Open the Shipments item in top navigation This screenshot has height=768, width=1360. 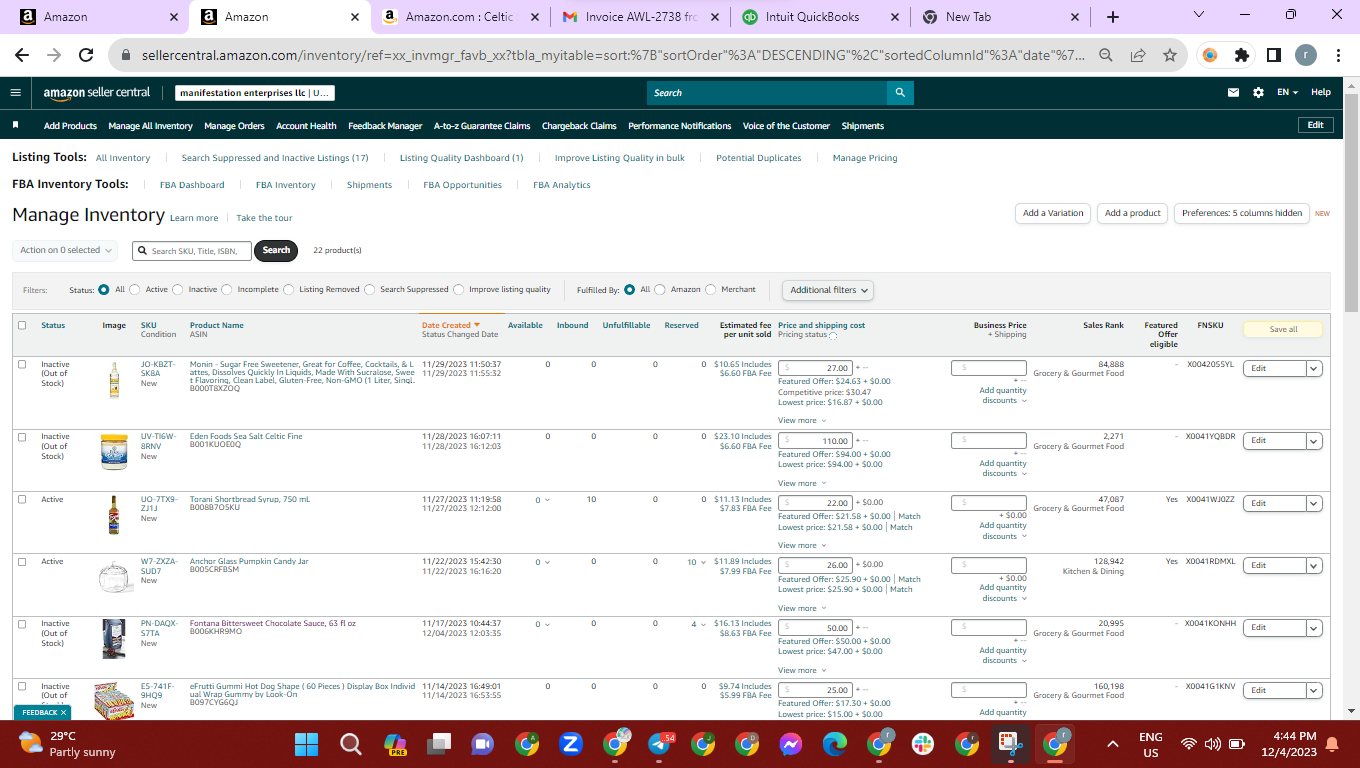coord(863,126)
